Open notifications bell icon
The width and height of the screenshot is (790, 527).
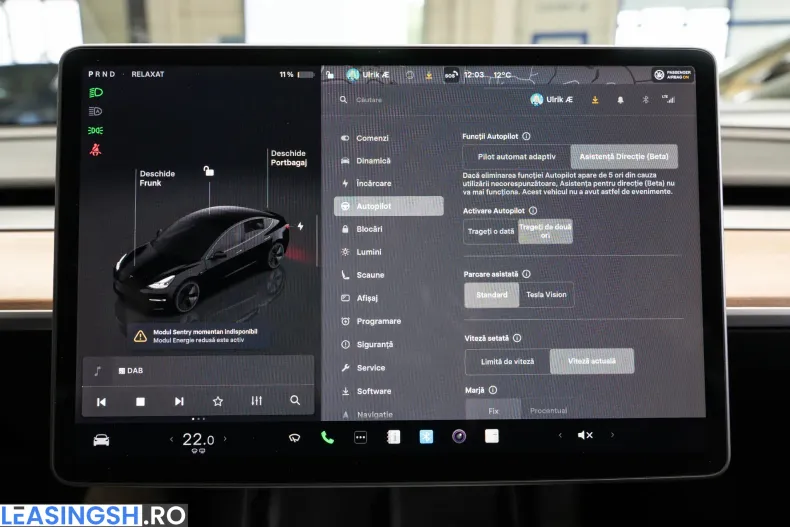620,100
